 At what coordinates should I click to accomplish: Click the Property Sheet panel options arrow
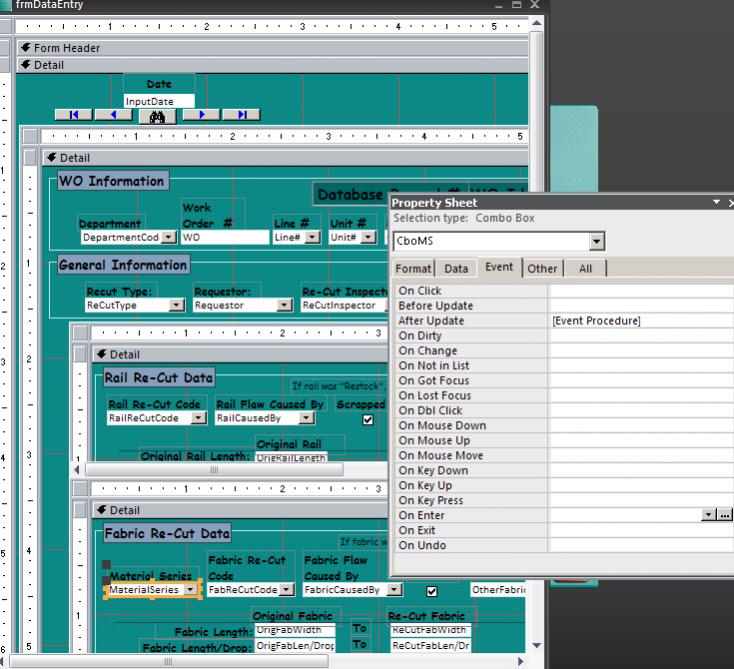716,203
